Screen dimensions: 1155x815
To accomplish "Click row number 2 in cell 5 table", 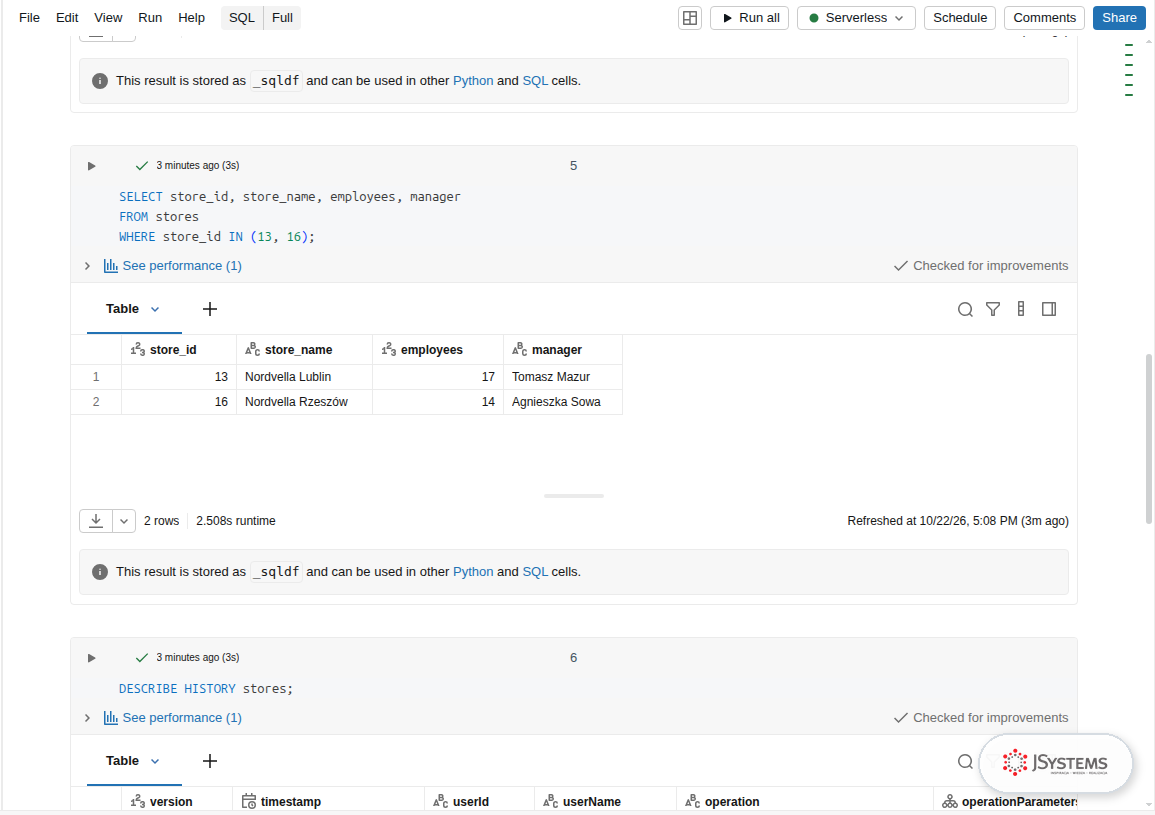I will pyautogui.click(x=96, y=402).
